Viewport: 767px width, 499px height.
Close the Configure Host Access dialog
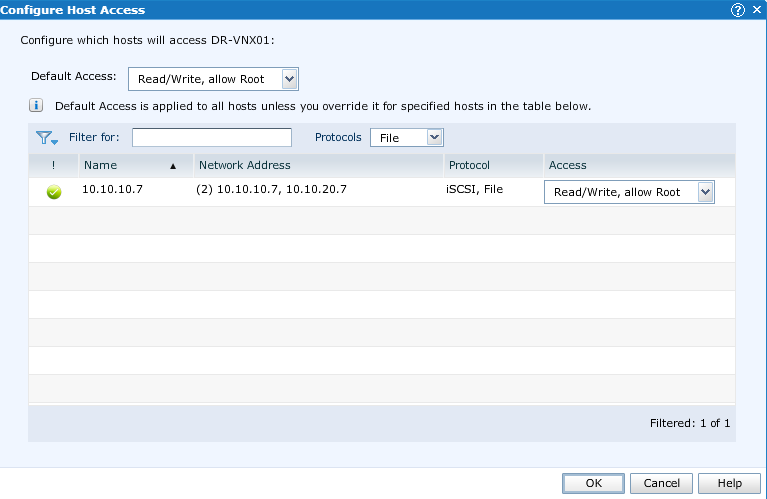pyautogui.click(x=756, y=10)
